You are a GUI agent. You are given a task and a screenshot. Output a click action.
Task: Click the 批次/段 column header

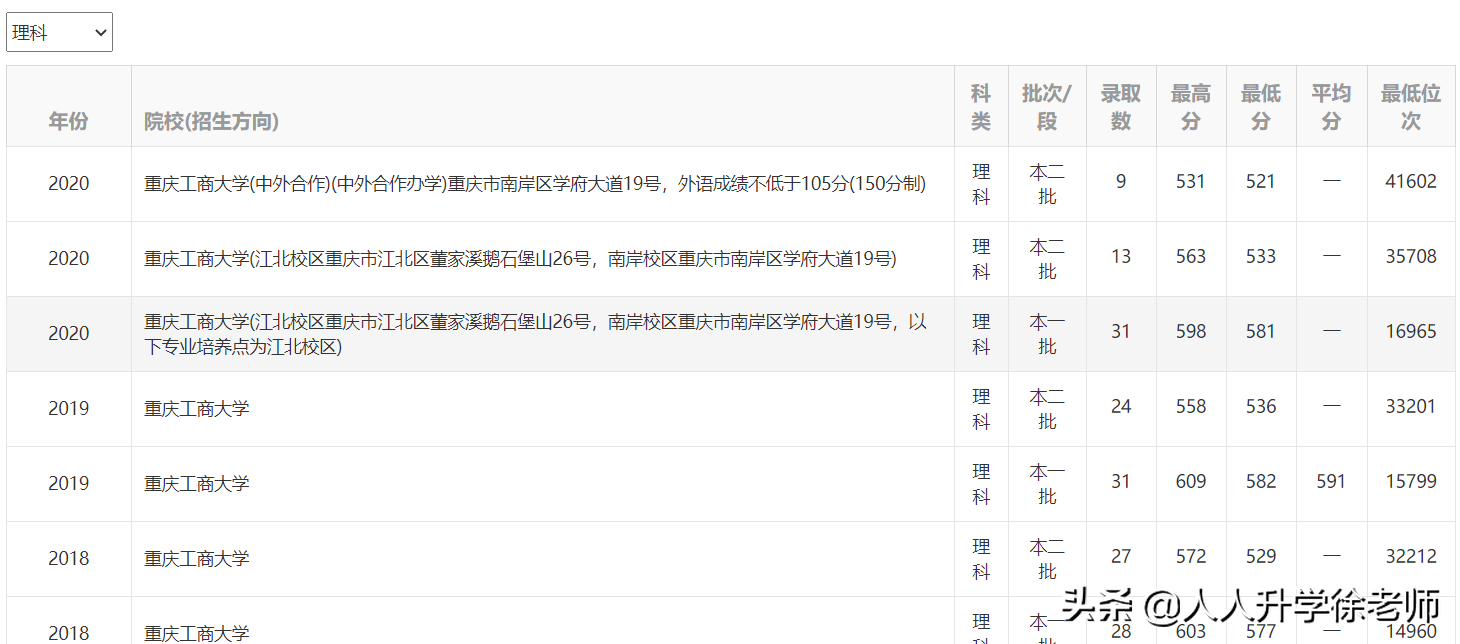(x=1047, y=107)
